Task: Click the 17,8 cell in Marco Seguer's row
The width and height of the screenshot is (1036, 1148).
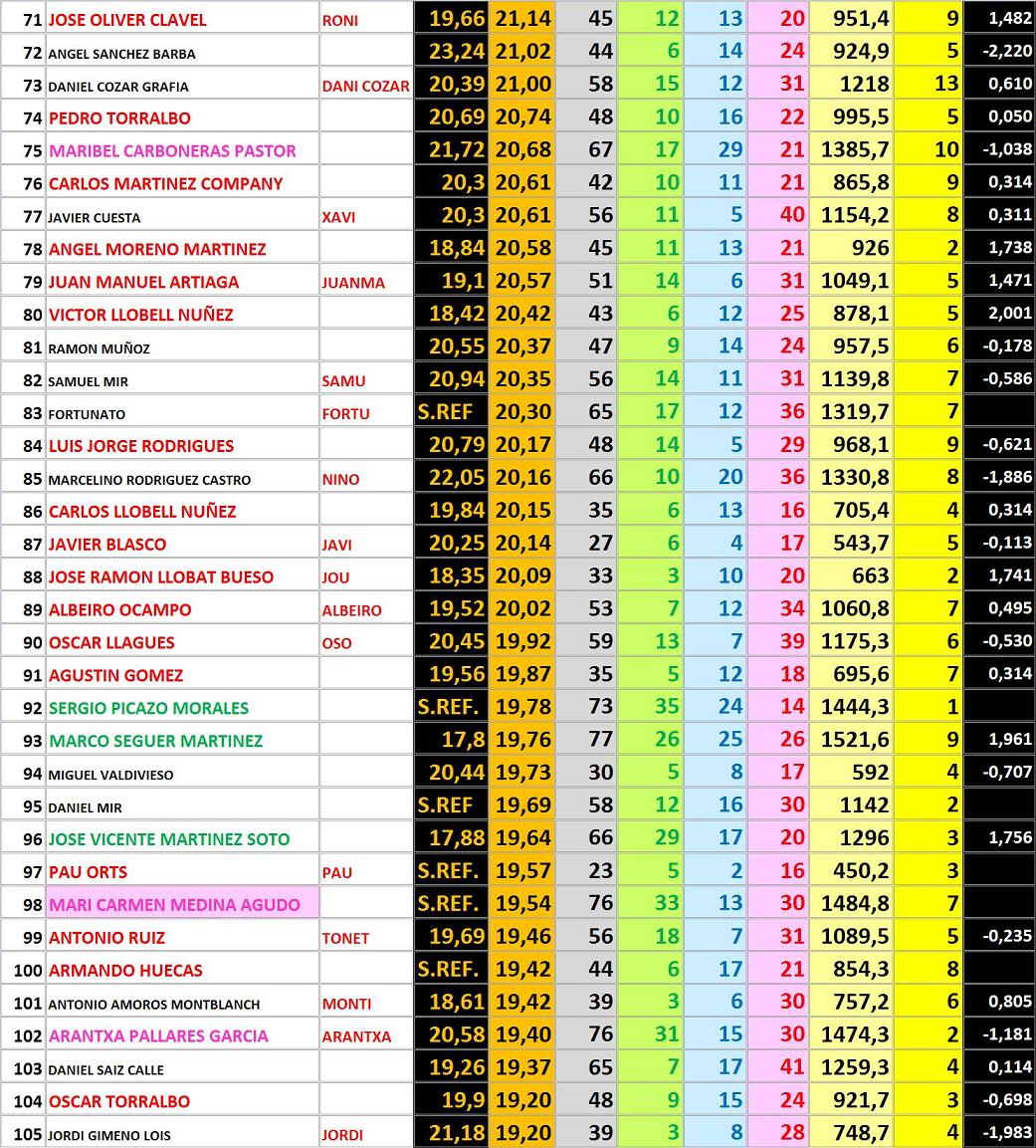Action: (451, 740)
